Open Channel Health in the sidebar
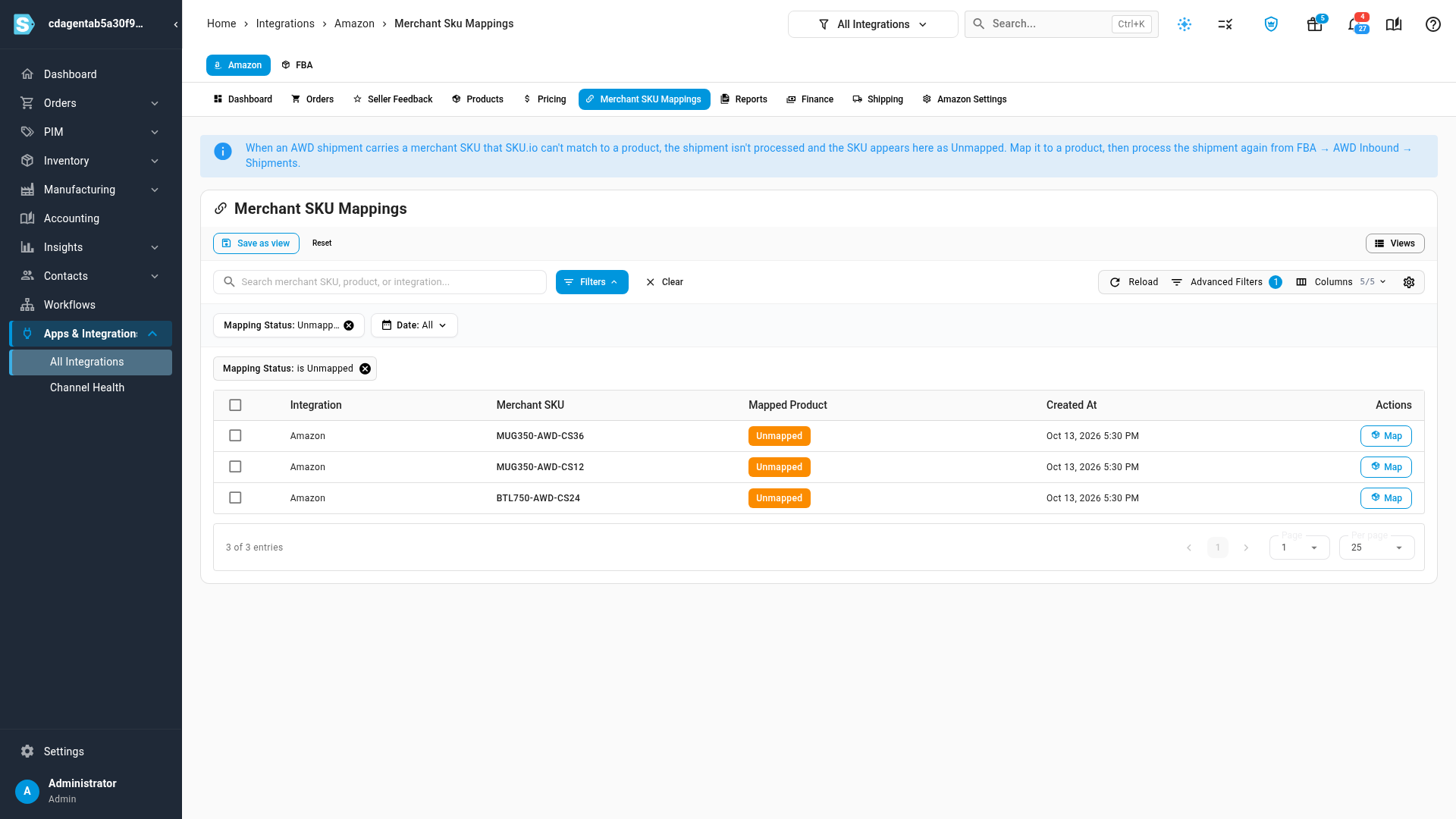Screen dimensions: 1456x819 [91, 388]
